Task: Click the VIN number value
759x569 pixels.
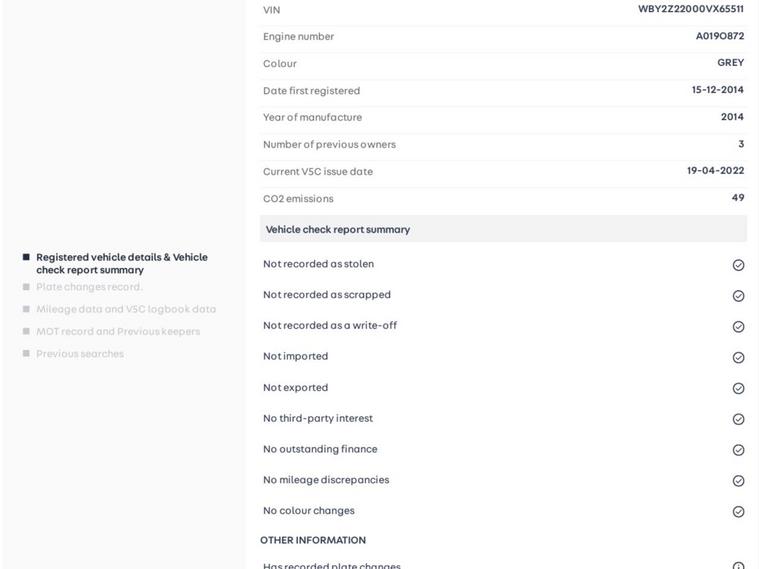Action: pos(690,9)
